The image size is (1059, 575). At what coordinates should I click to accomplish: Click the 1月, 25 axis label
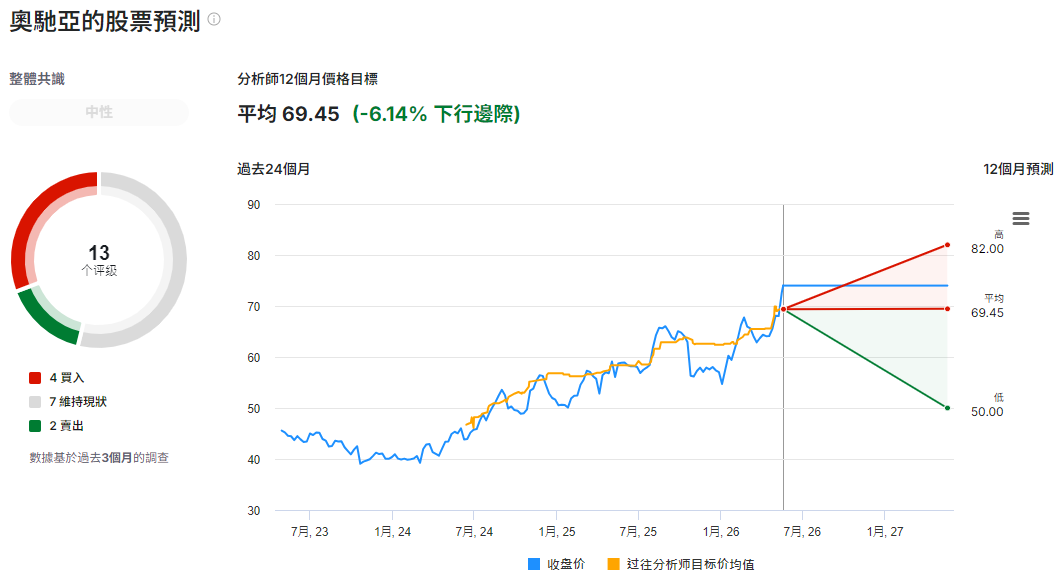[x=557, y=532]
